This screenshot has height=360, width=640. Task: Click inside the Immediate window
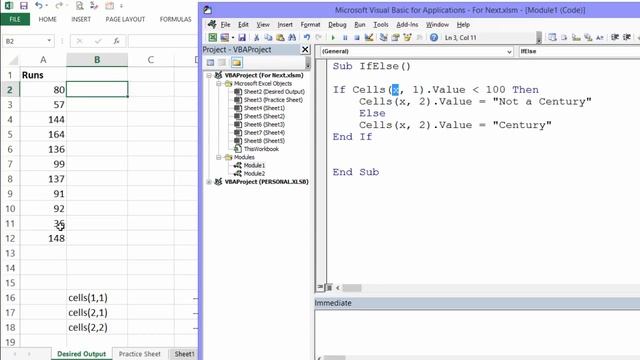click(x=477, y=333)
